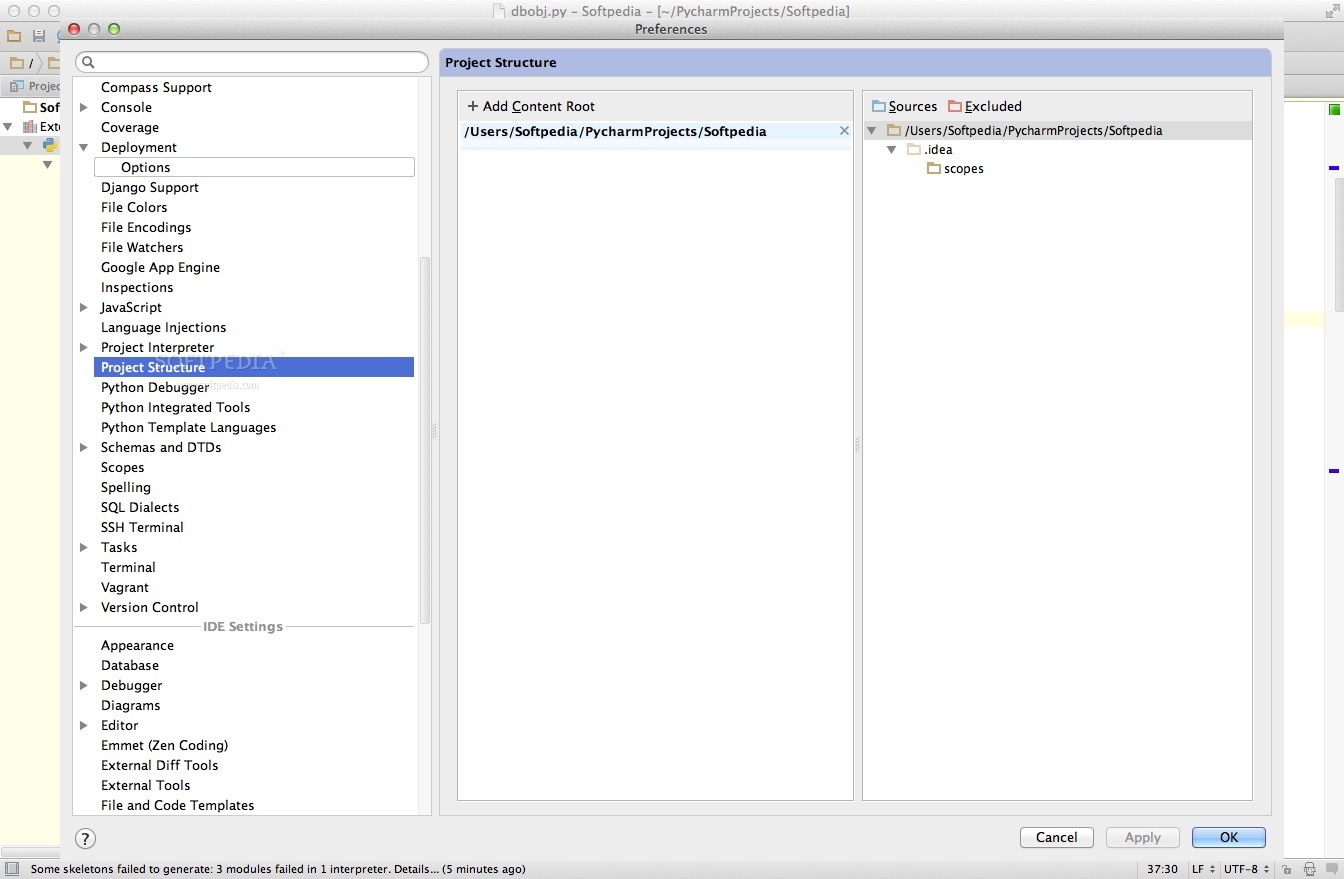Screen dimensions: 1344x879
Task: Collapse the .idea folder in structure tree
Action: 893,149
